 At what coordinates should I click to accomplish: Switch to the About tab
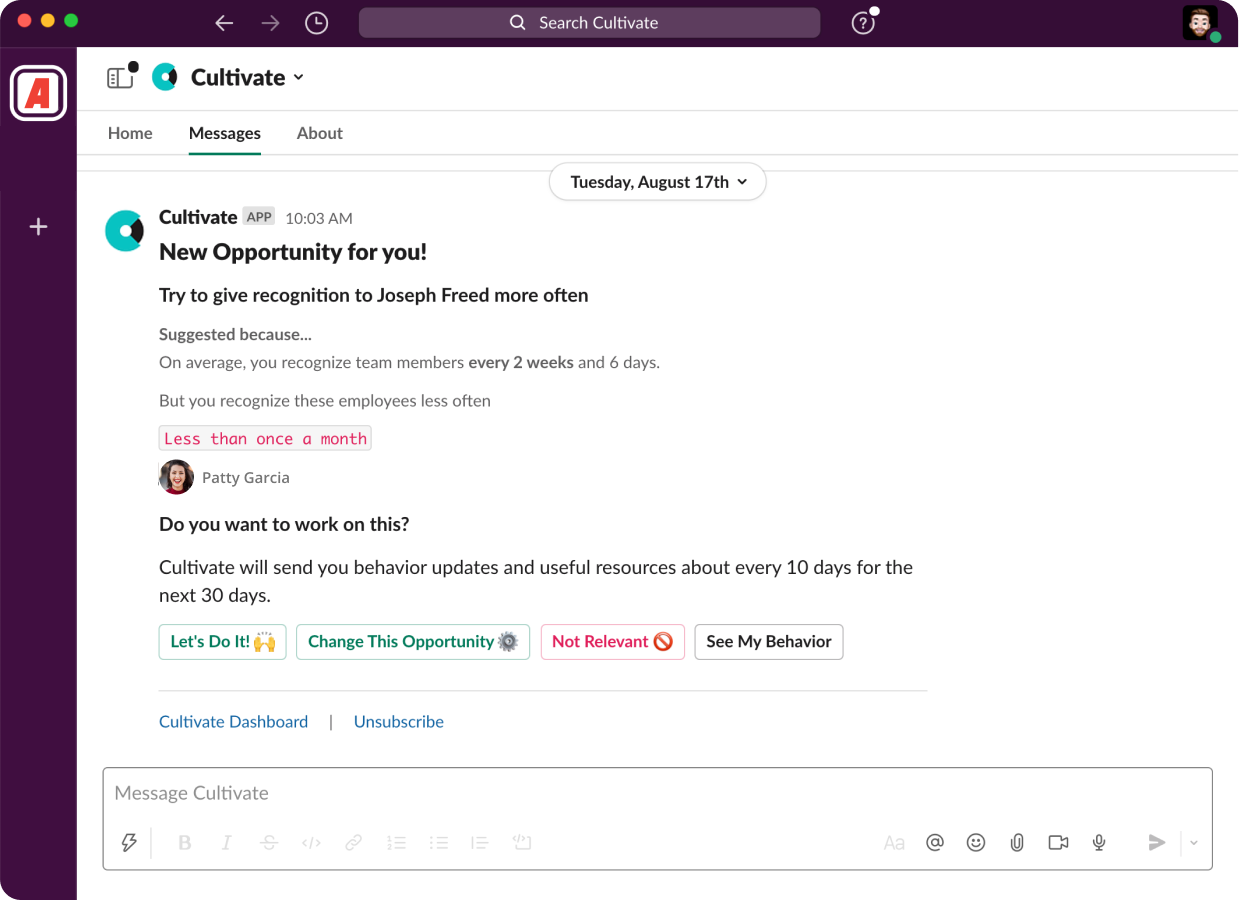(319, 133)
